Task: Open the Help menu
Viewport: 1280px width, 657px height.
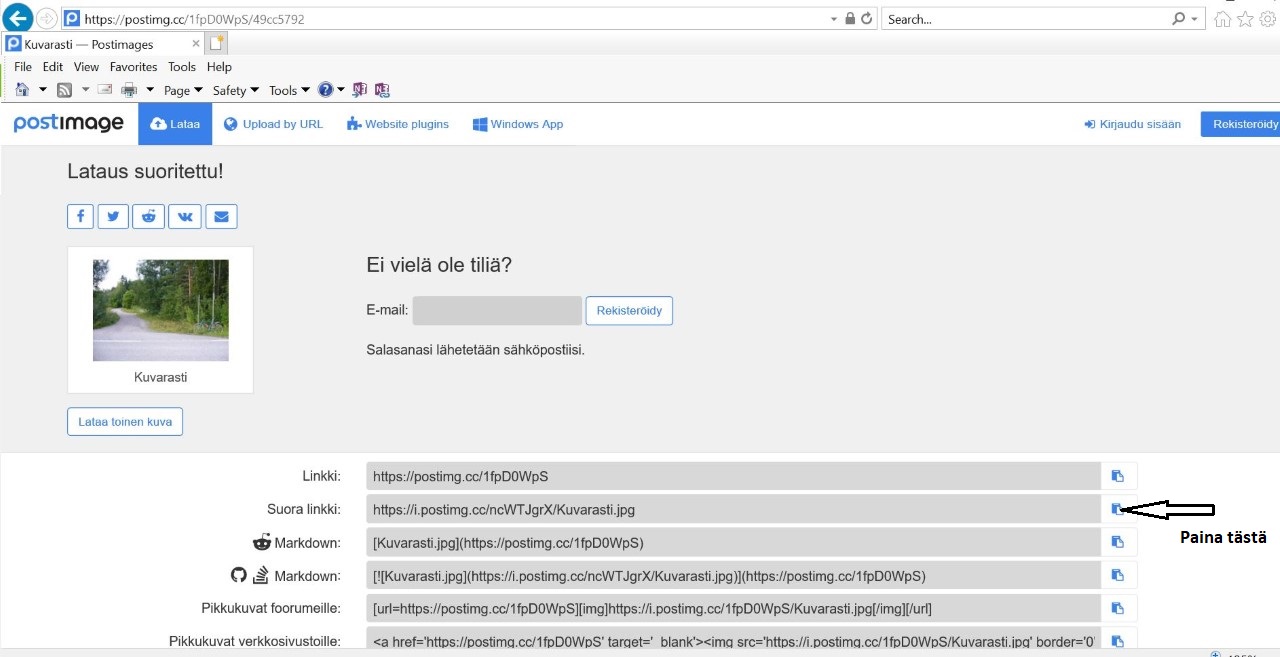Action: pyautogui.click(x=219, y=67)
